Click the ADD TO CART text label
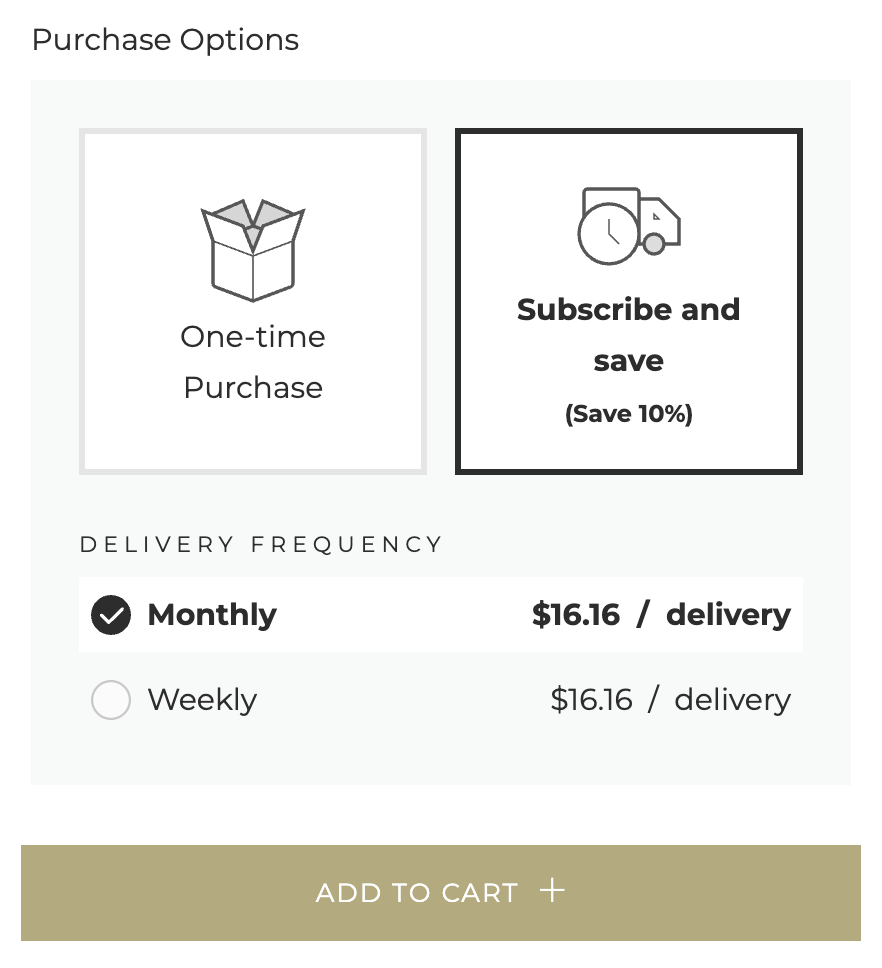The width and height of the screenshot is (882, 968). pos(417,893)
